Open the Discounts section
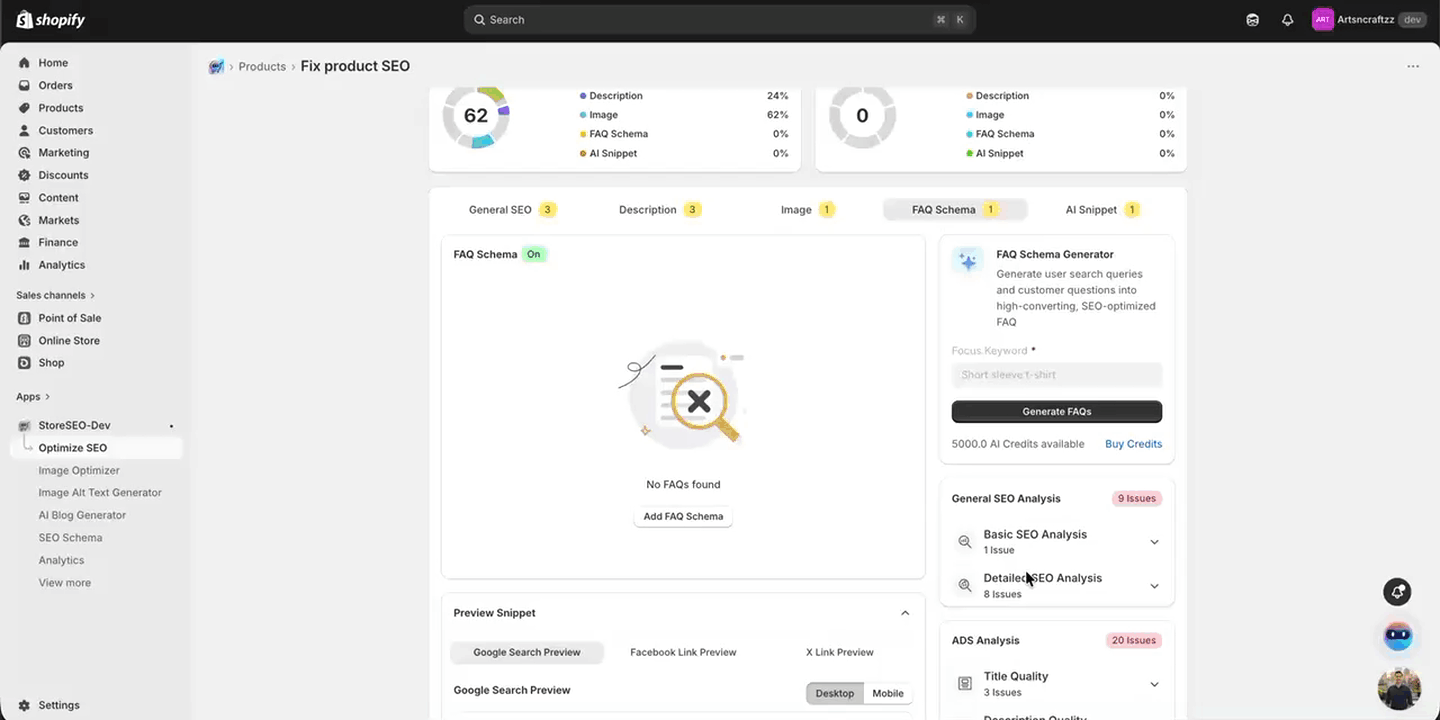The image size is (1440, 720). (62, 174)
